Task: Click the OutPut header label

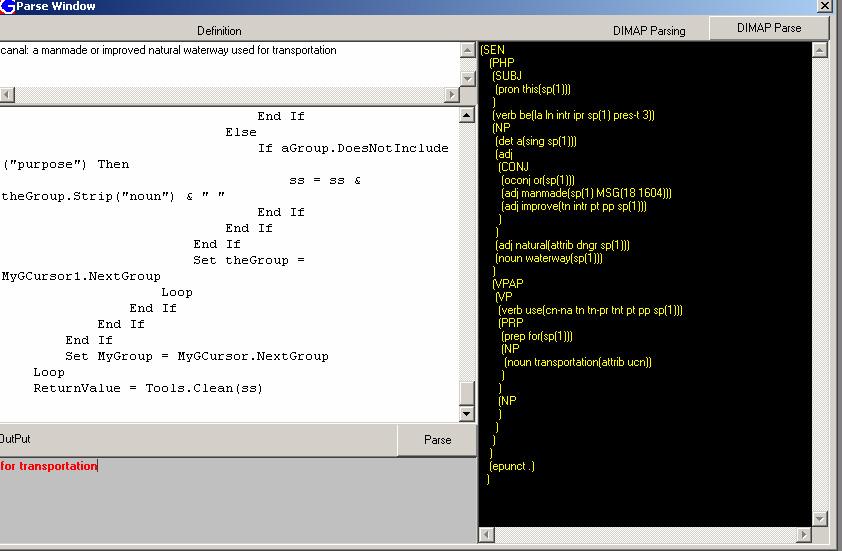Action: [15, 439]
